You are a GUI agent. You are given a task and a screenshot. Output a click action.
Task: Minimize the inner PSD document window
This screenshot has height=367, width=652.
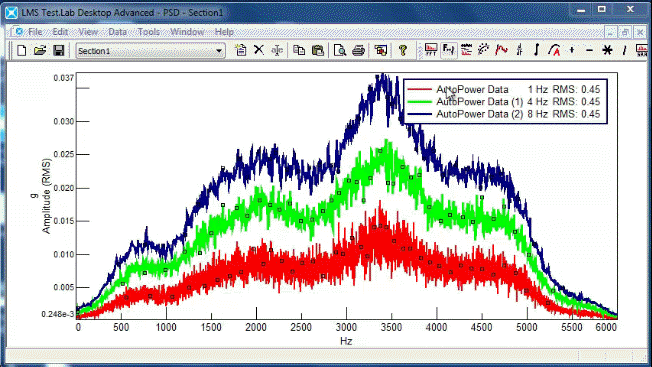pyautogui.click(x=610, y=32)
